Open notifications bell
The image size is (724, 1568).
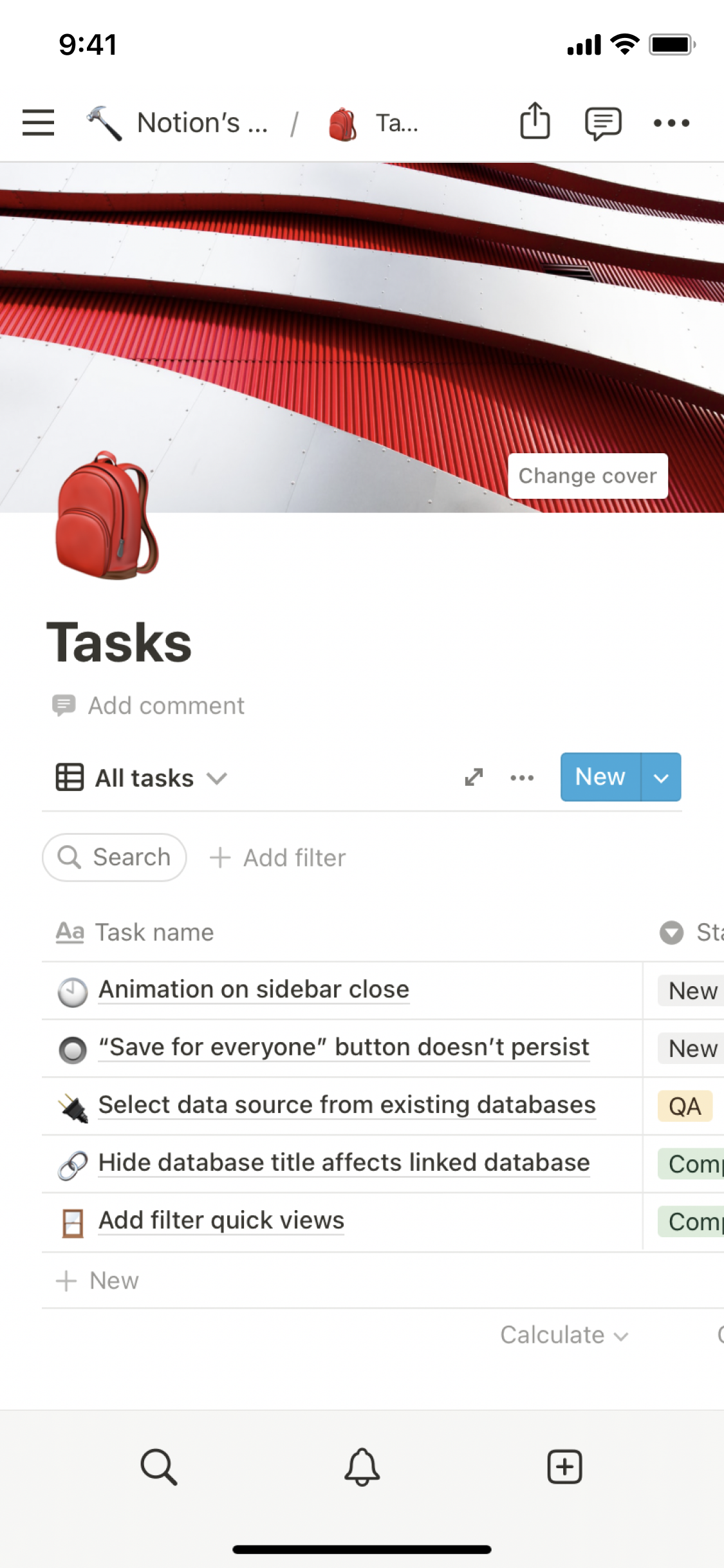[362, 1467]
